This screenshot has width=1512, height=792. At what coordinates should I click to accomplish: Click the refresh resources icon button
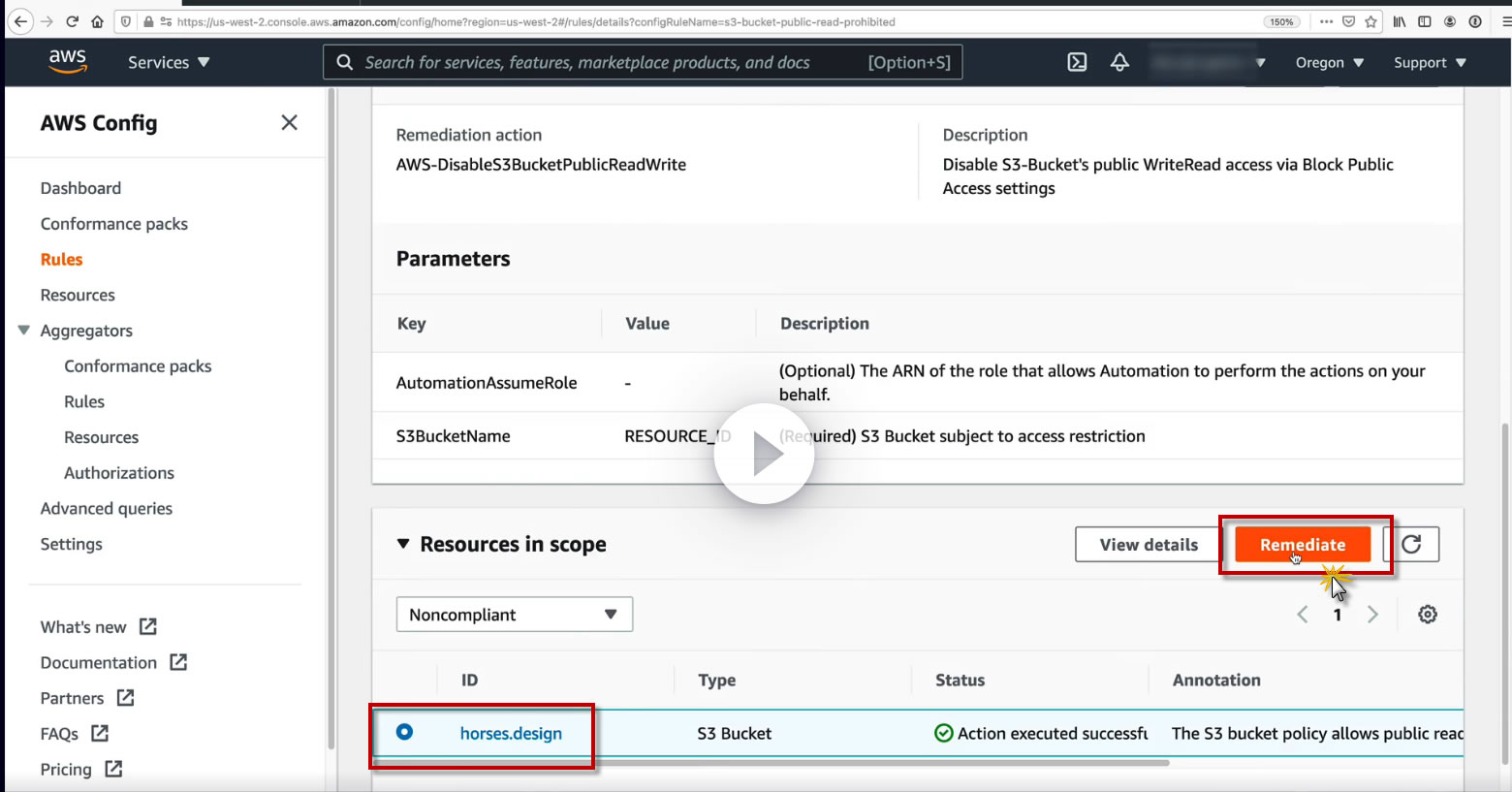pos(1411,545)
